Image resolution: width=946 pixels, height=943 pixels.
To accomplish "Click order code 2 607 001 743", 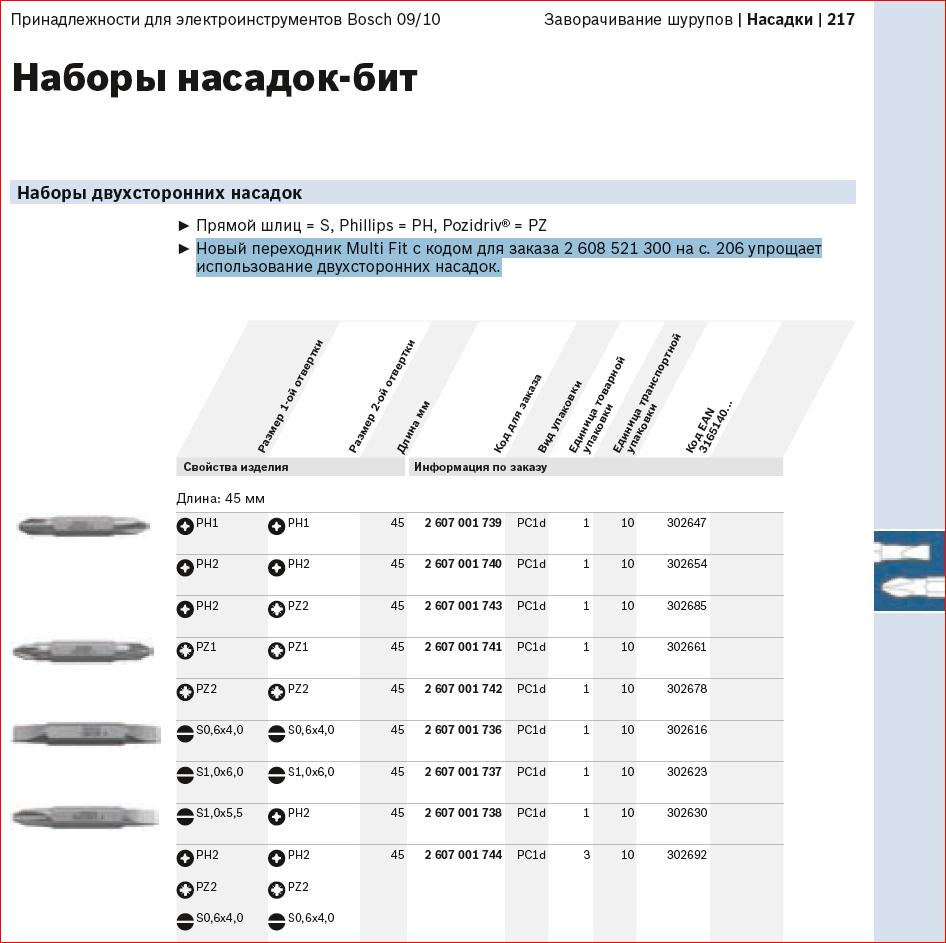I will [x=463, y=606].
